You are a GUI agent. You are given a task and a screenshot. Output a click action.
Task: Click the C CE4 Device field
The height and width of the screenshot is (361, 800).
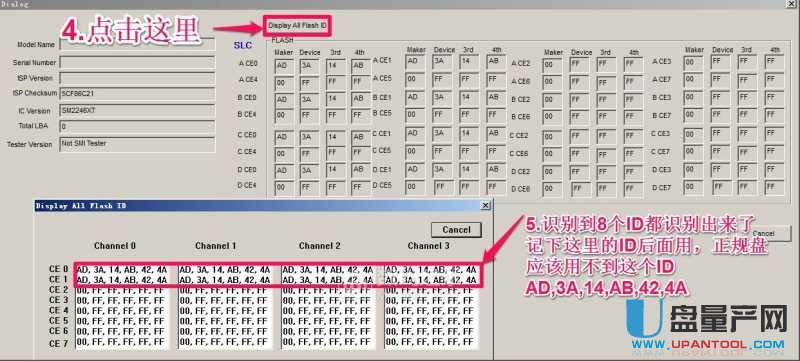coord(309,154)
